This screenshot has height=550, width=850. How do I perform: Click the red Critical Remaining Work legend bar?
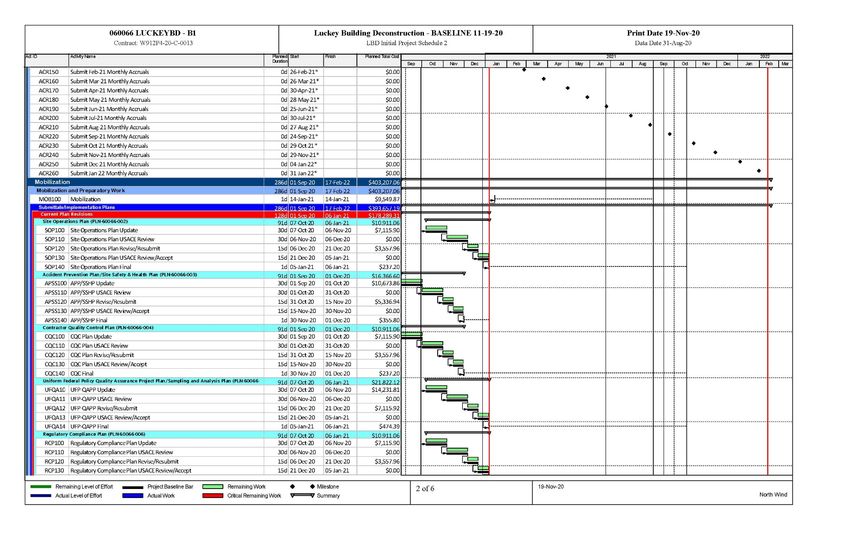point(212,496)
